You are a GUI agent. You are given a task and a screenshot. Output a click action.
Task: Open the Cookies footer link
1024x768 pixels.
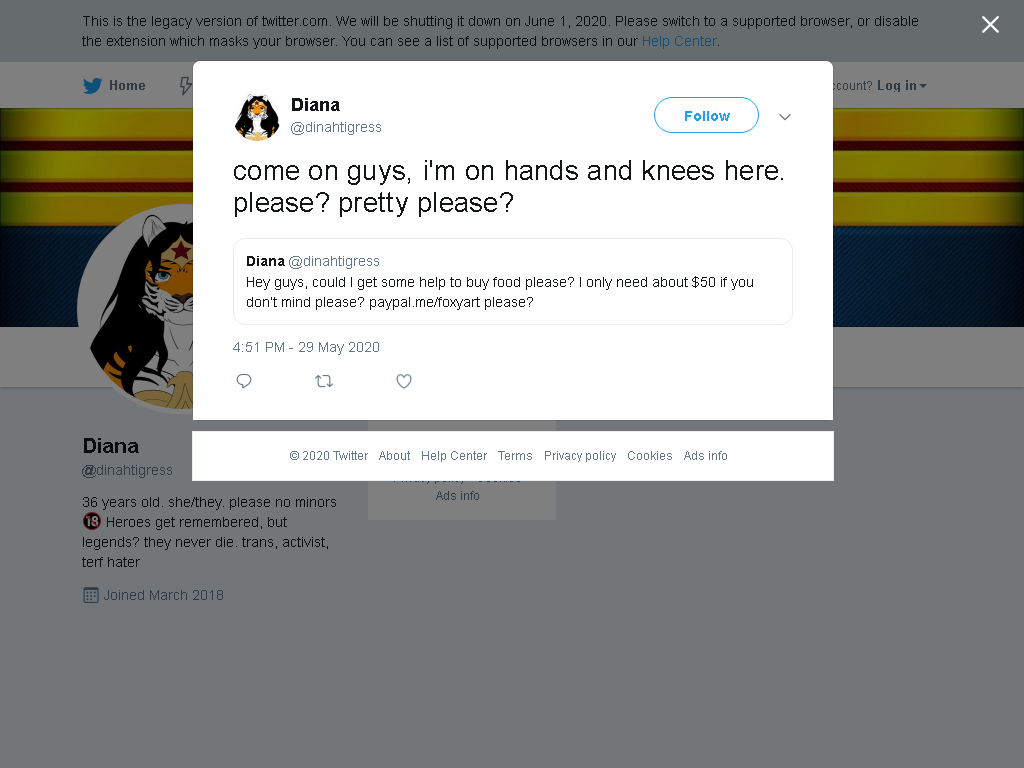click(x=649, y=456)
